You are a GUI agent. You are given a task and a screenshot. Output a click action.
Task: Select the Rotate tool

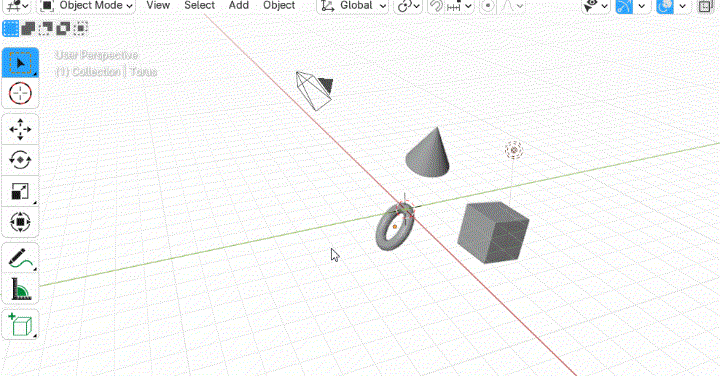(20, 160)
